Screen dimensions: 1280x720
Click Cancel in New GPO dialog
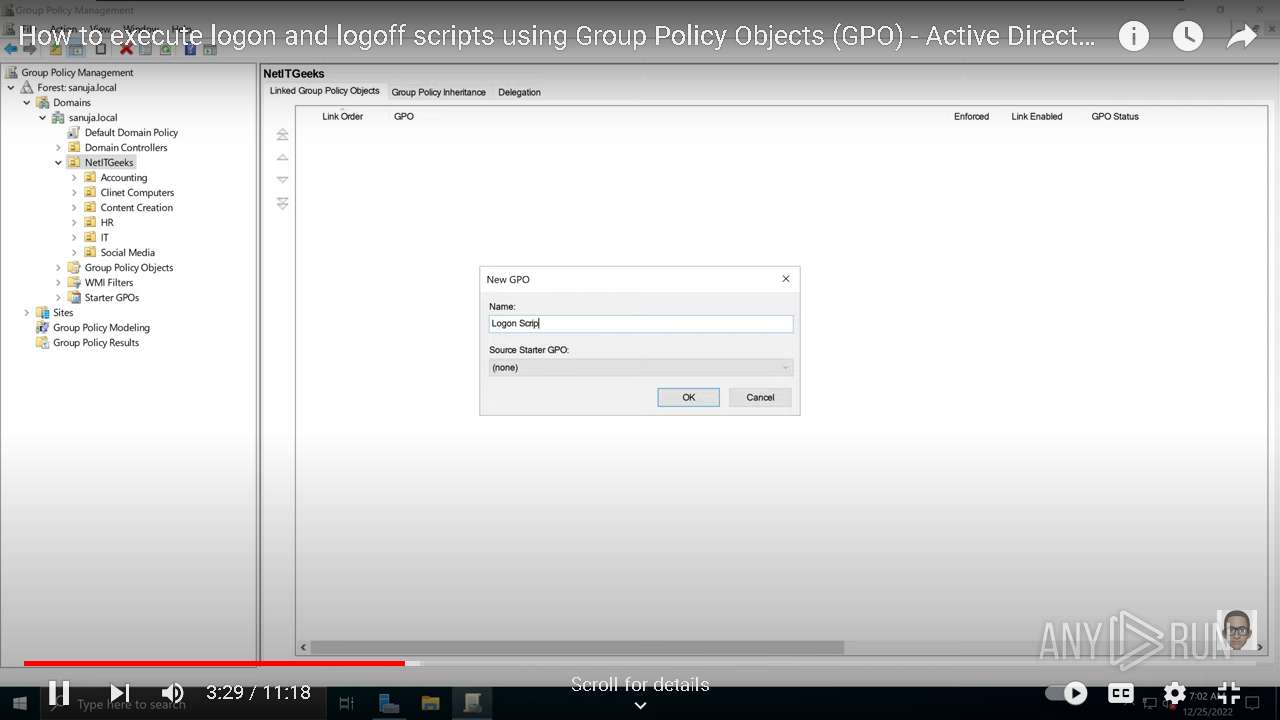760,397
